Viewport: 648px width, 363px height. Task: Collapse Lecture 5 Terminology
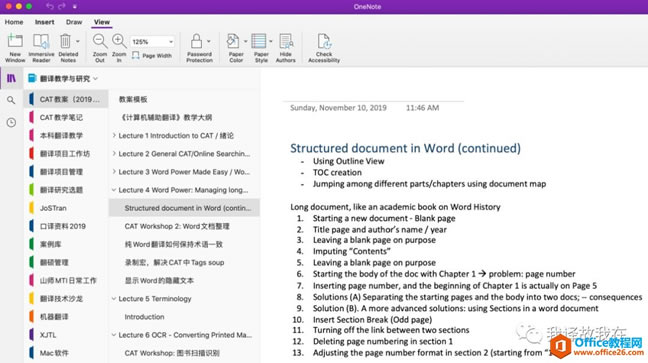coord(114,299)
